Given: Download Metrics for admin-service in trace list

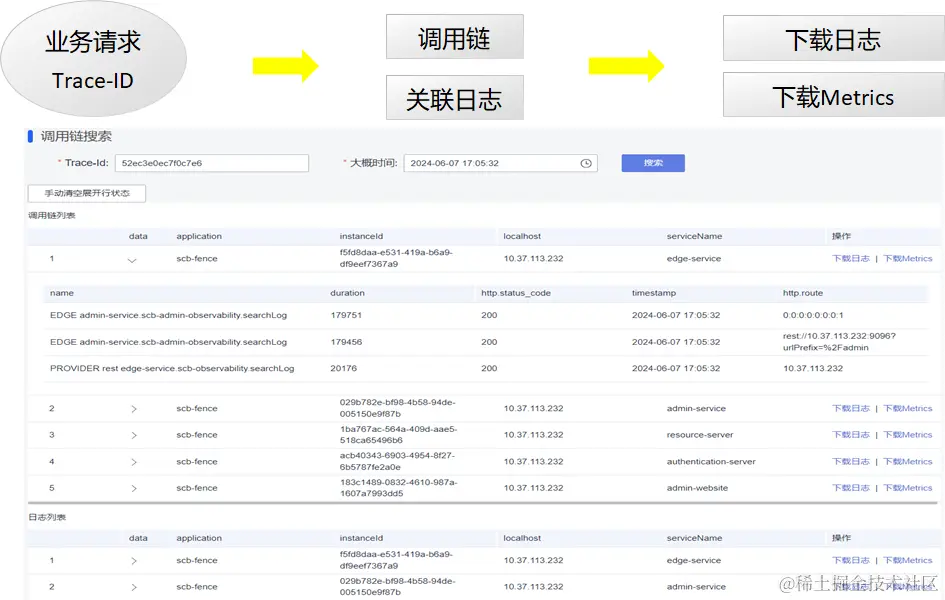Looking at the screenshot, I should [908, 408].
